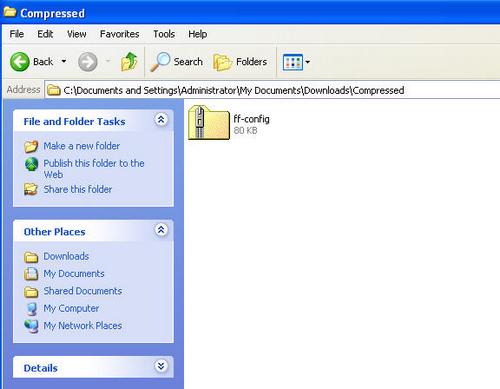
Task: Click the Publish to Web globe icon
Action: (x=31, y=164)
